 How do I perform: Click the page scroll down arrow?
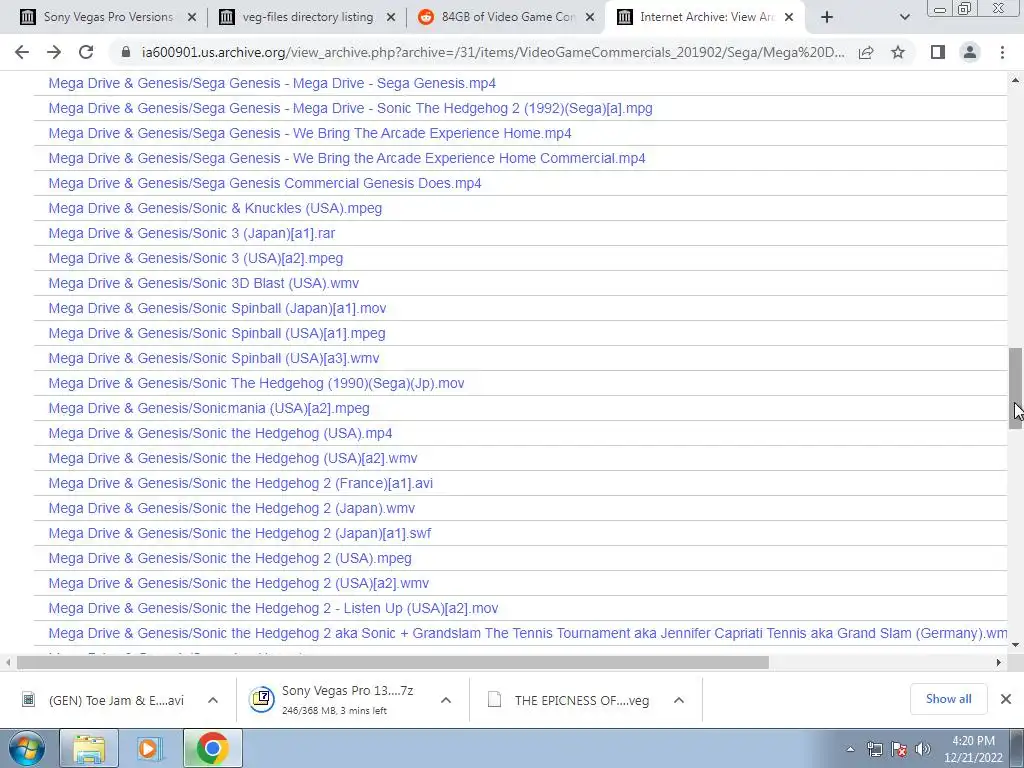[1015, 645]
